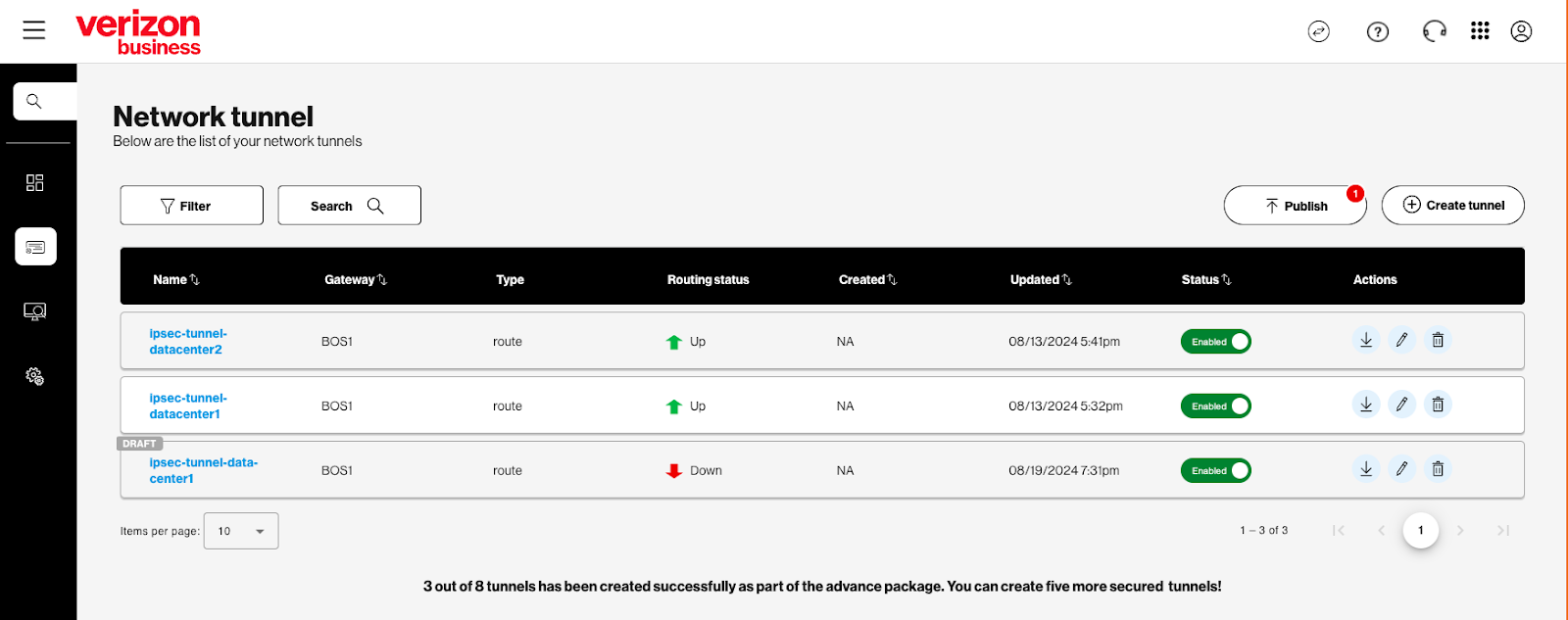Select the network tunnel sidebar icon

point(35,247)
